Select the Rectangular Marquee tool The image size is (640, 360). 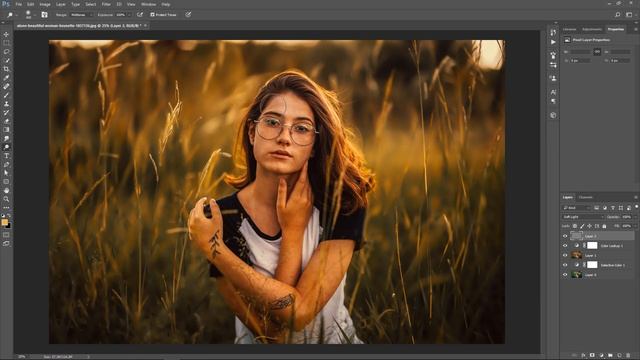6,43
